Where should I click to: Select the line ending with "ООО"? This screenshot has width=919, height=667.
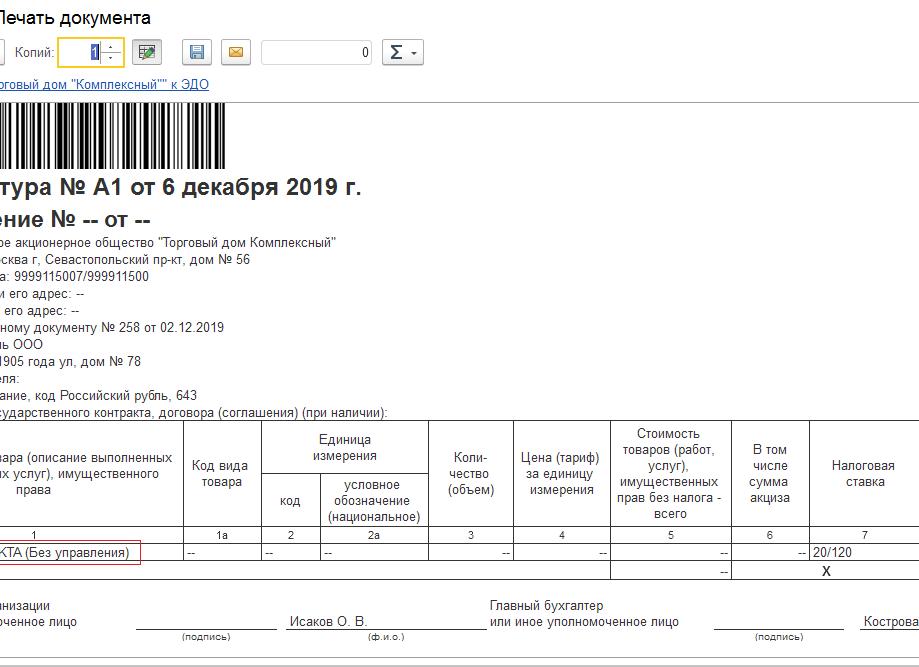click(x=21, y=345)
